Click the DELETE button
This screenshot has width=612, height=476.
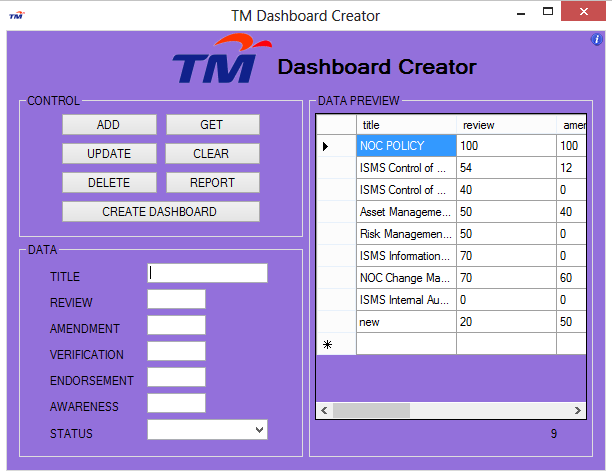(109, 182)
